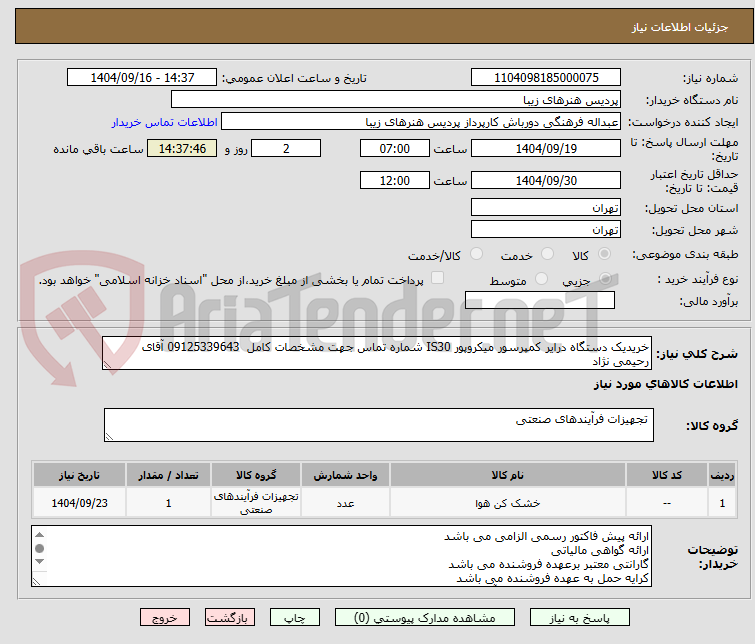Select the جزیی purchase type radio
The image size is (755, 644).
[605, 279]
